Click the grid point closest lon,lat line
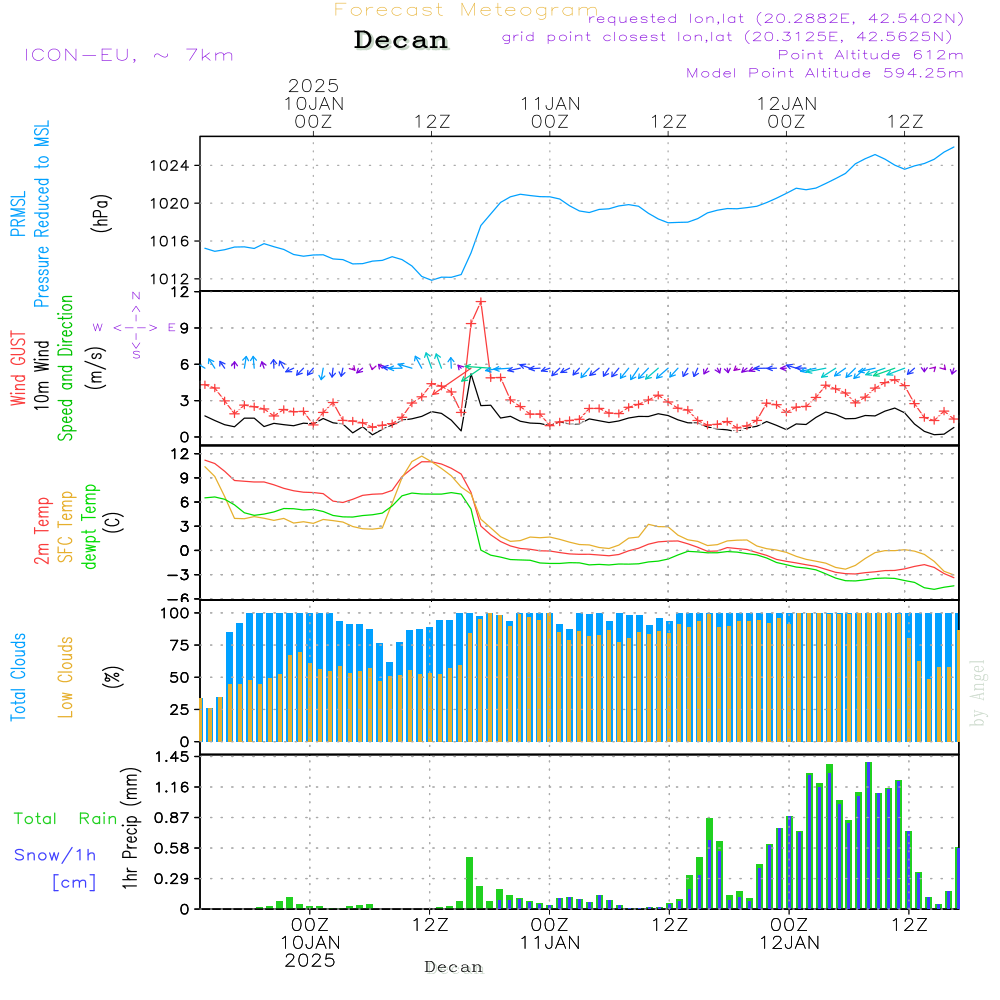The image size is (1000, 1000). tap(727, 37)
